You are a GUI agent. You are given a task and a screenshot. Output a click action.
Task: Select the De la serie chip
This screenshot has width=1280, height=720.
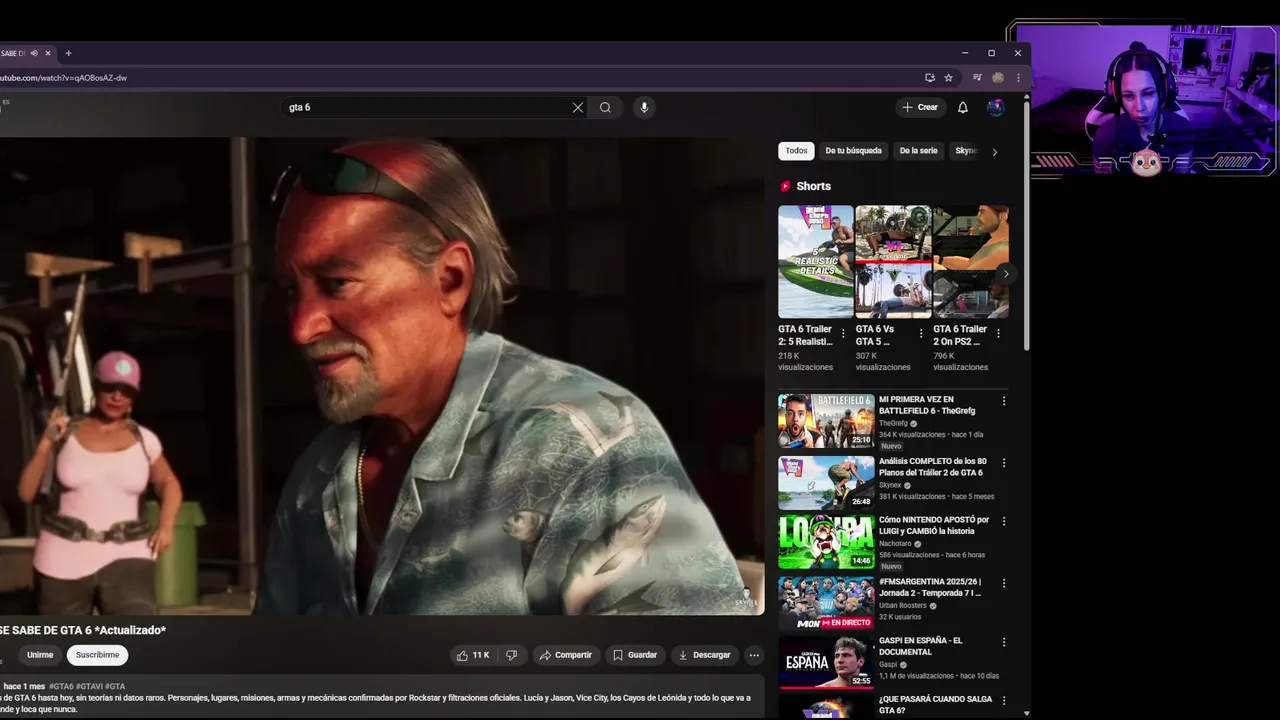coord(918,151)
